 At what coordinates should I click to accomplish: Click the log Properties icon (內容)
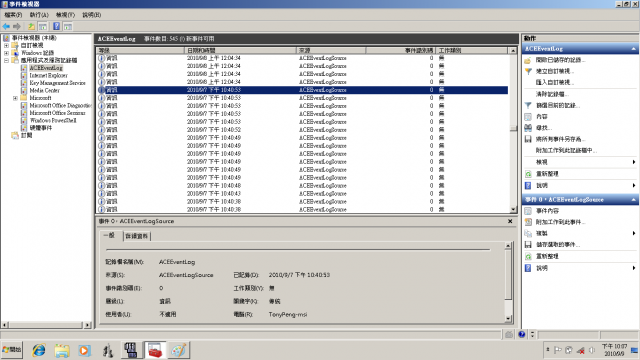pos(528,116)
